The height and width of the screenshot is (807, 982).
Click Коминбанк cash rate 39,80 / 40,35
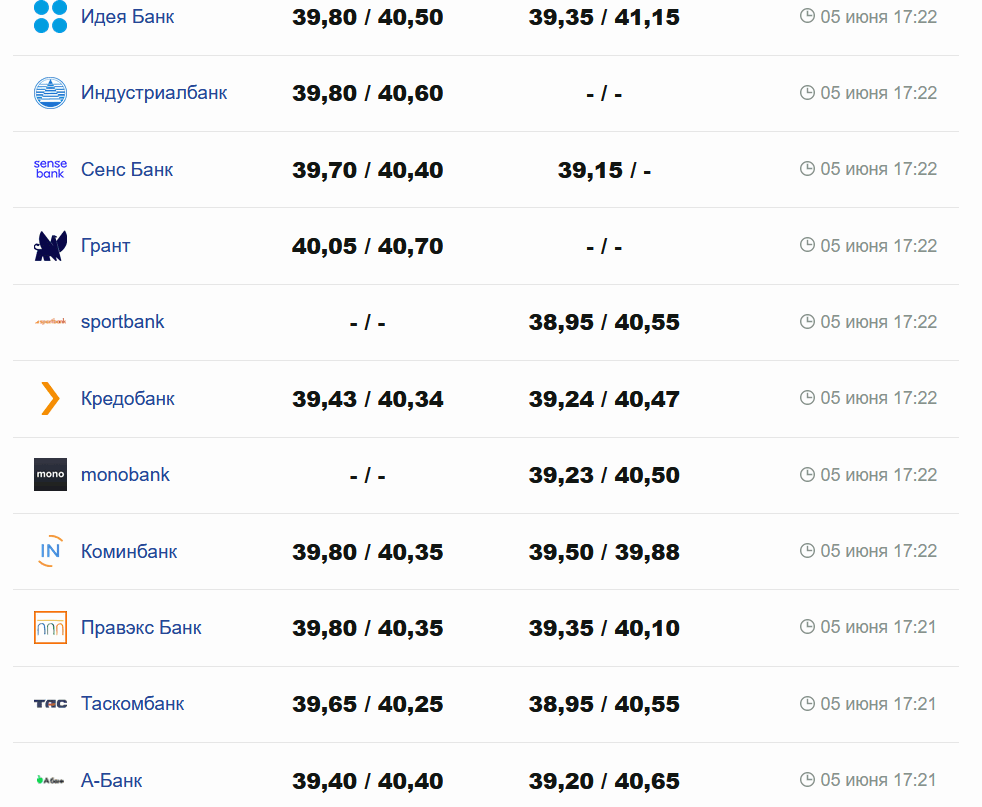point(367,552)
